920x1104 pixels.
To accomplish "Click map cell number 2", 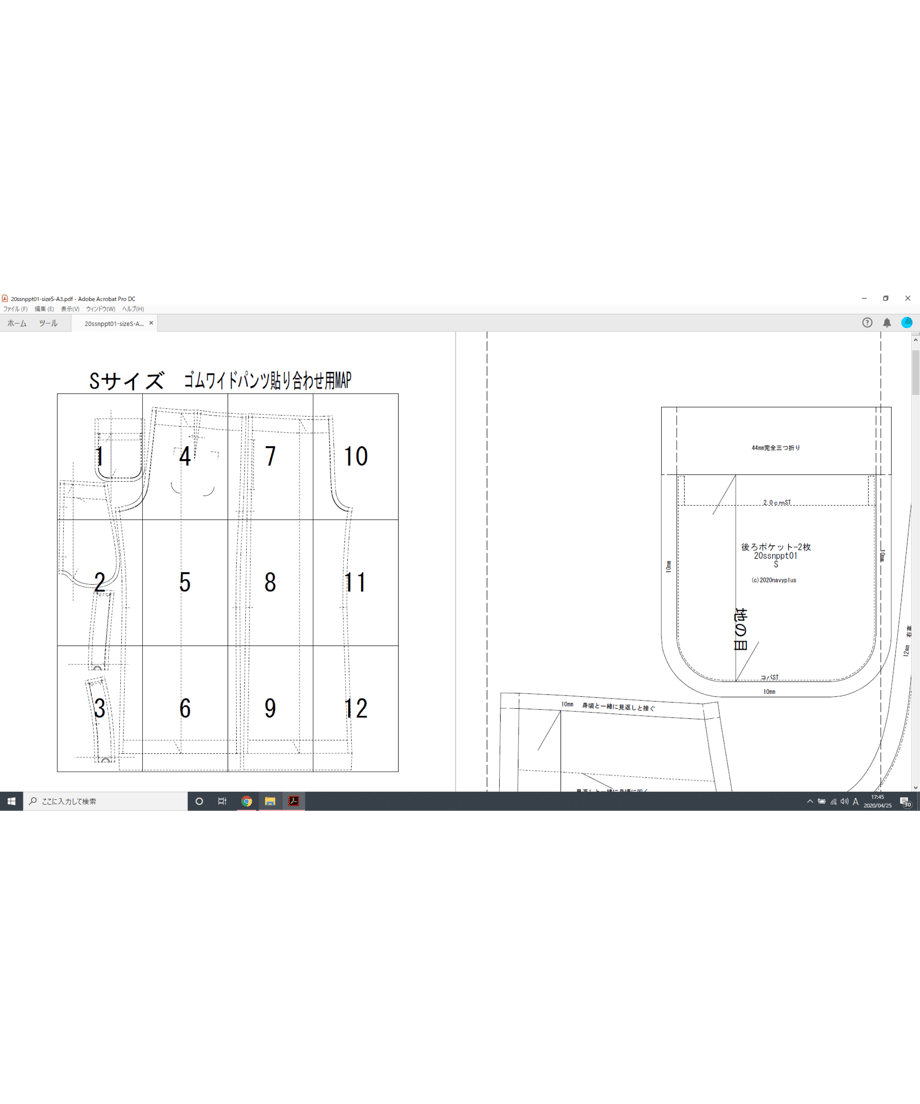I will point(99,582).
